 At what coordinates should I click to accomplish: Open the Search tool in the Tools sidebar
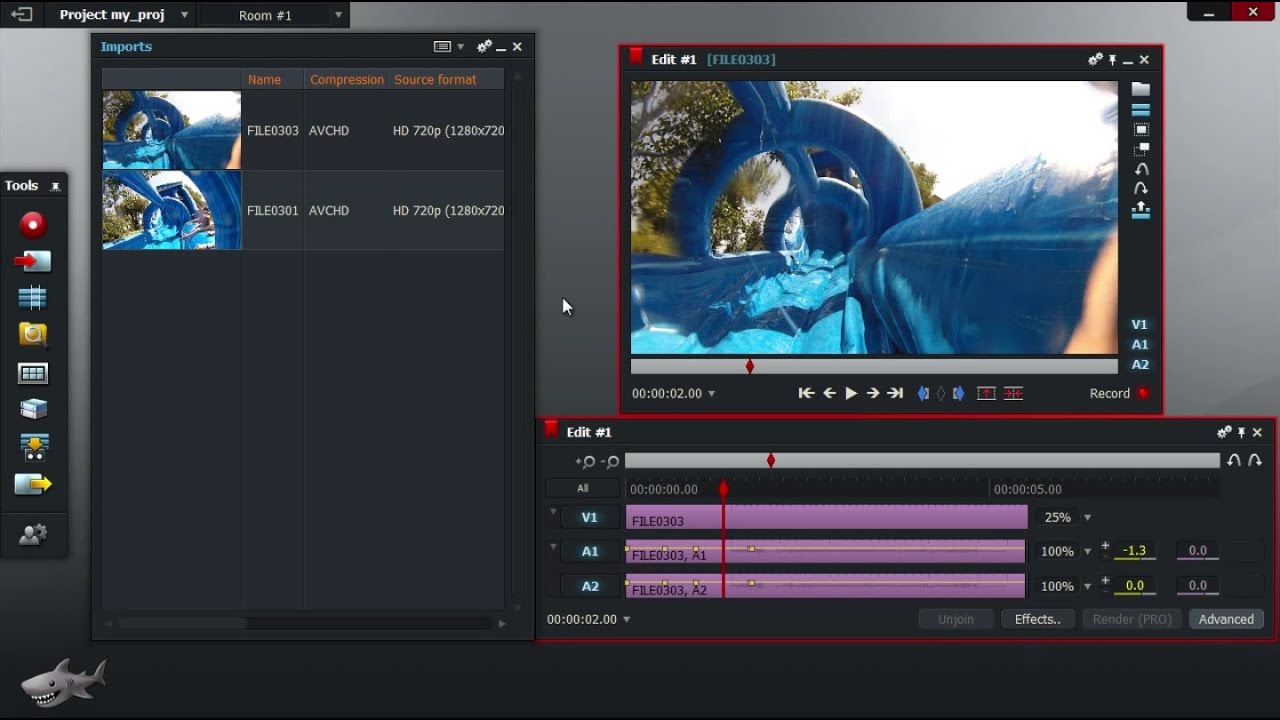(32, 335)
